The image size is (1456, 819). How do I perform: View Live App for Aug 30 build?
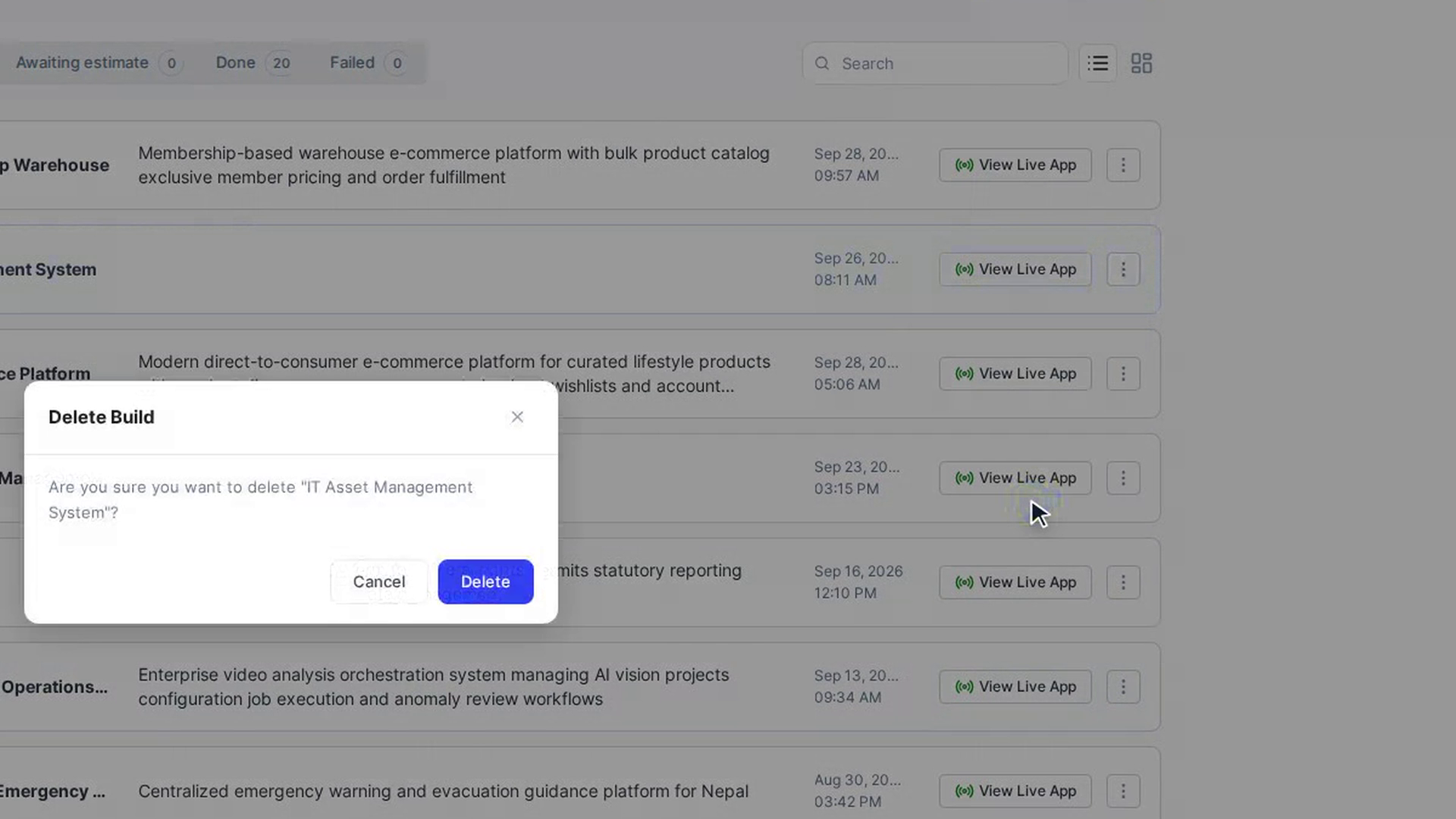1015,791
